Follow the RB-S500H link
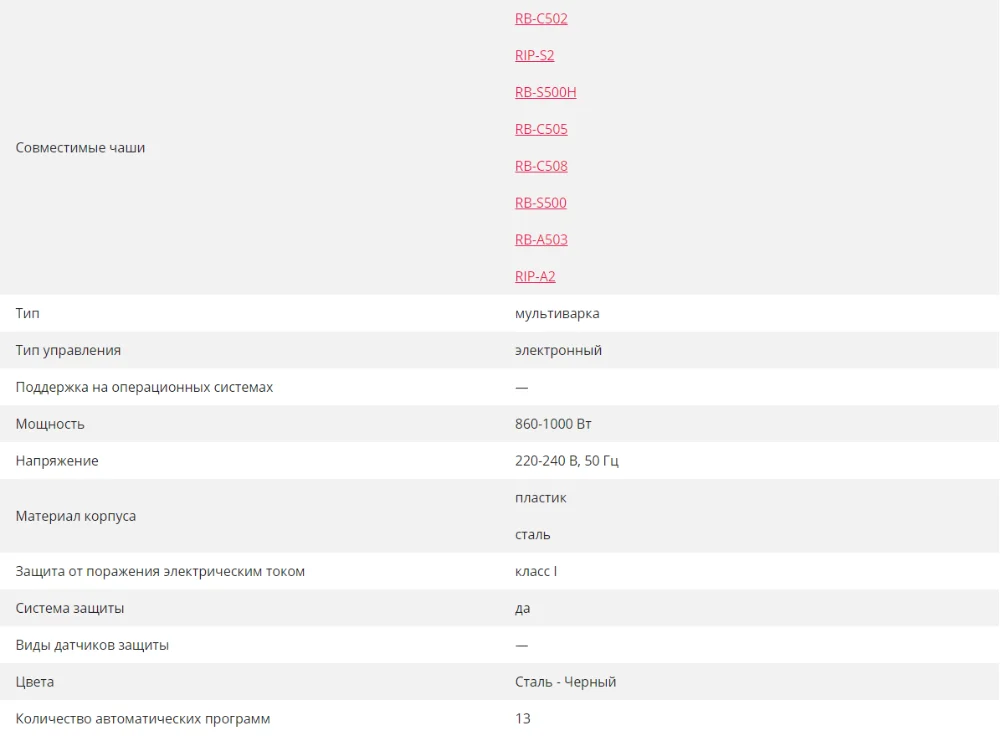This screenshot has width=1000, height=736. point(545,92)
